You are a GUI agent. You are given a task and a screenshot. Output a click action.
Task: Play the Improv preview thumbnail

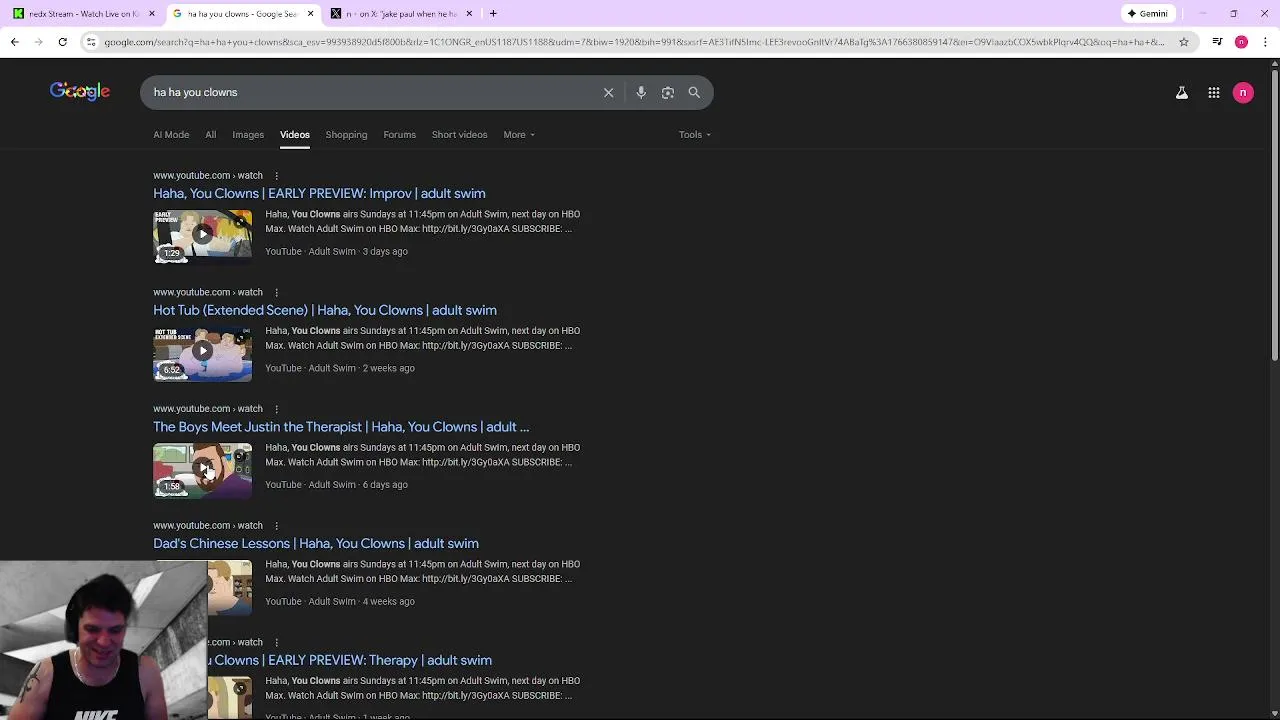[202, 235]
